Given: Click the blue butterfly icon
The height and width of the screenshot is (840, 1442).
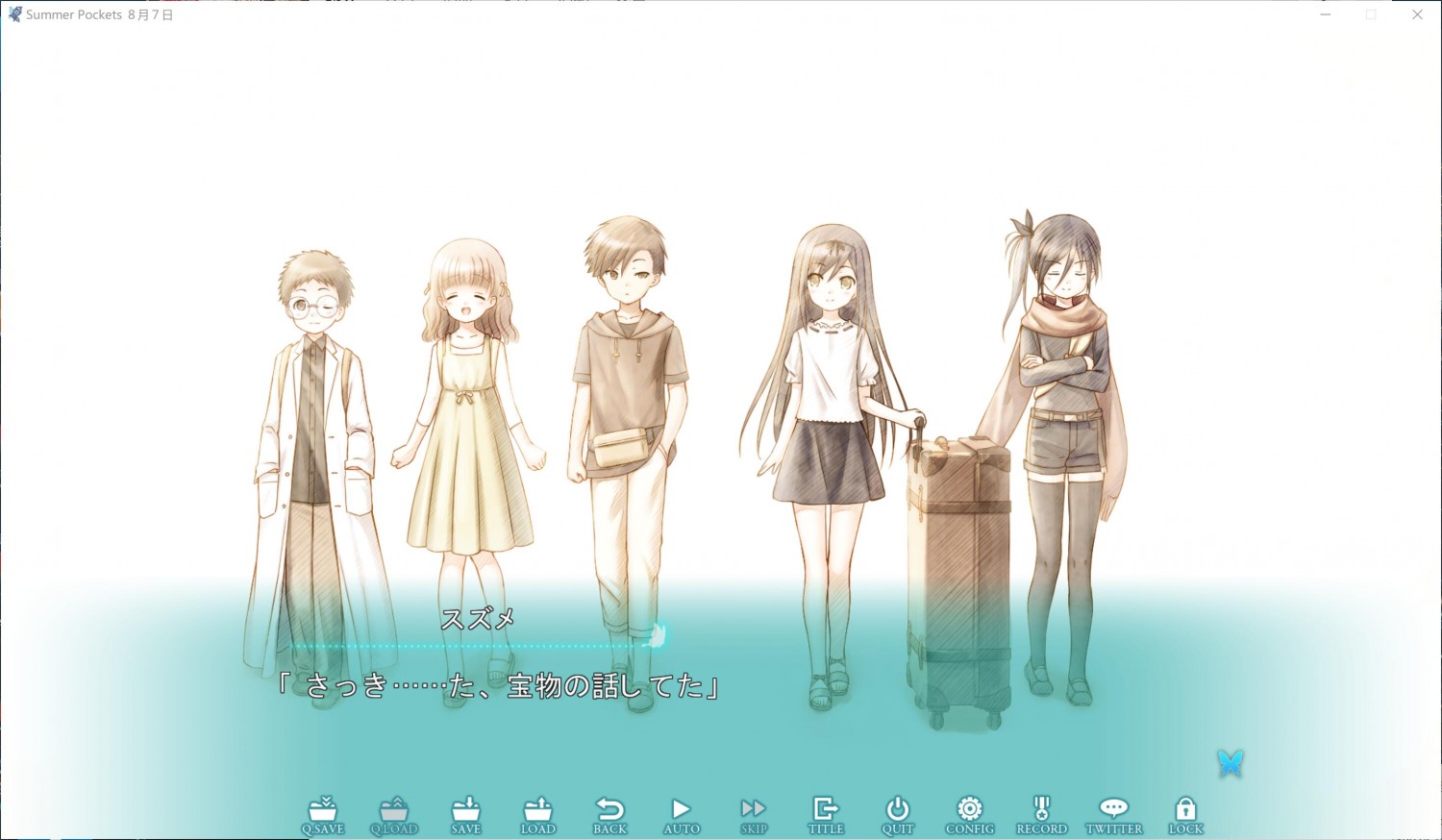Looking at the screenshot, I should coord(1231,764).
